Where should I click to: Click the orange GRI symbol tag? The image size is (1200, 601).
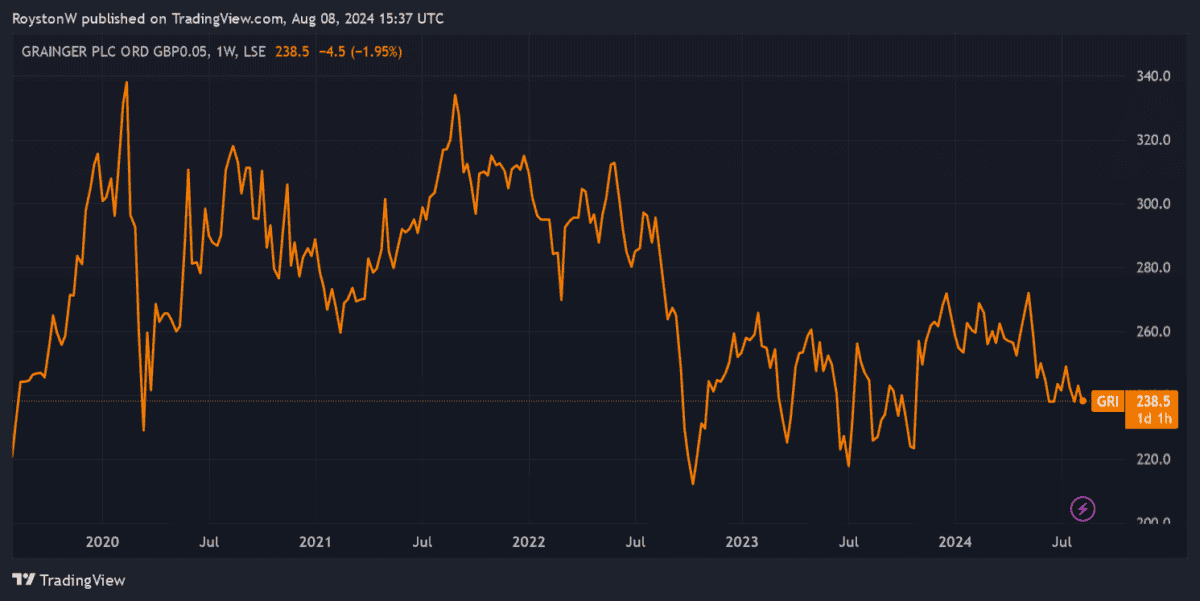[x=1108, y=401]
